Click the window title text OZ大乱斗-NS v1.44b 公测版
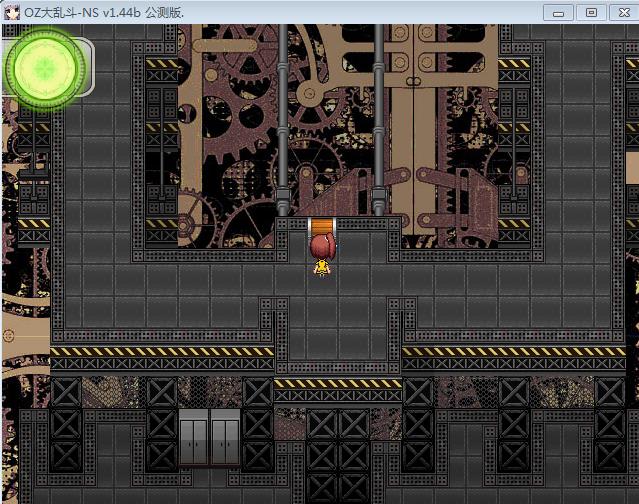639x504 pixels. [x=104, y=13]
